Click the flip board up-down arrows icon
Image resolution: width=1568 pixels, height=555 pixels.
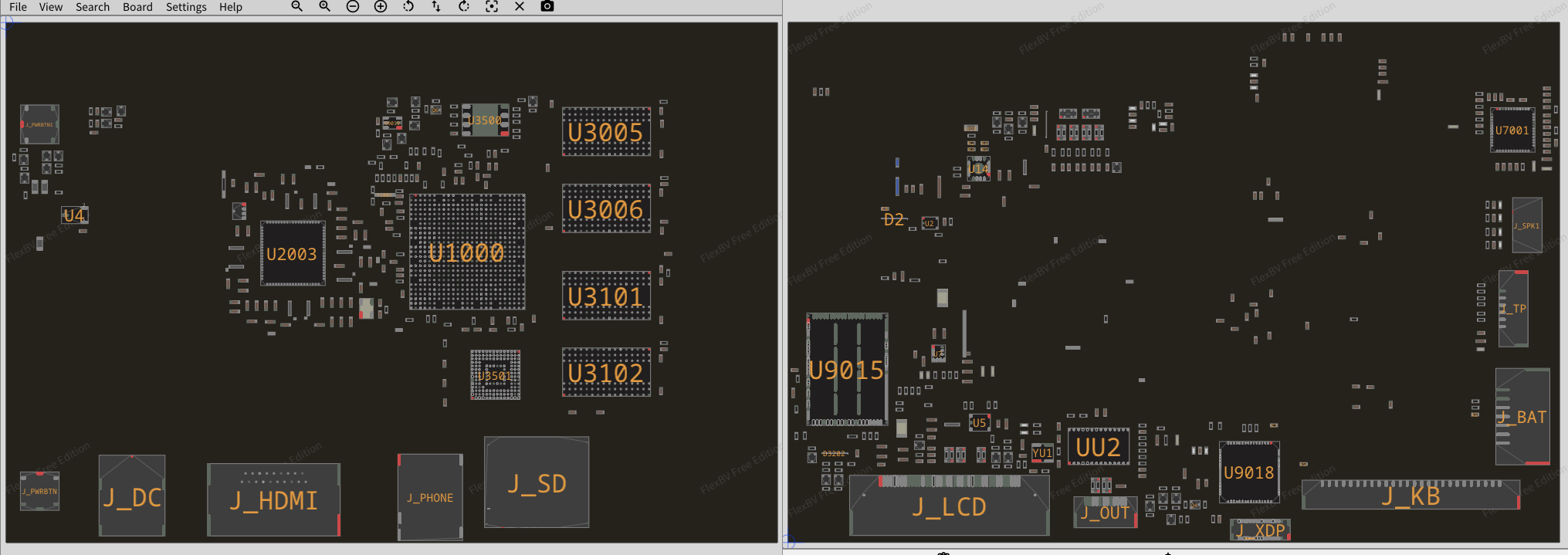(x=436, y=6)
